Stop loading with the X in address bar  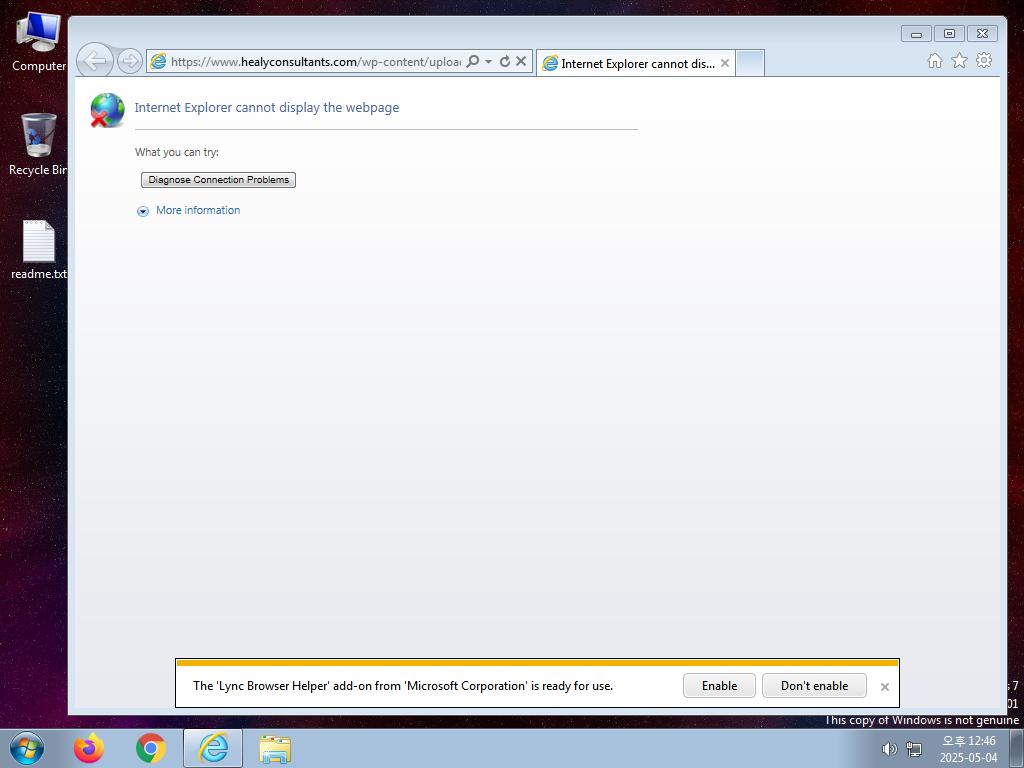(x=521, y=61)
